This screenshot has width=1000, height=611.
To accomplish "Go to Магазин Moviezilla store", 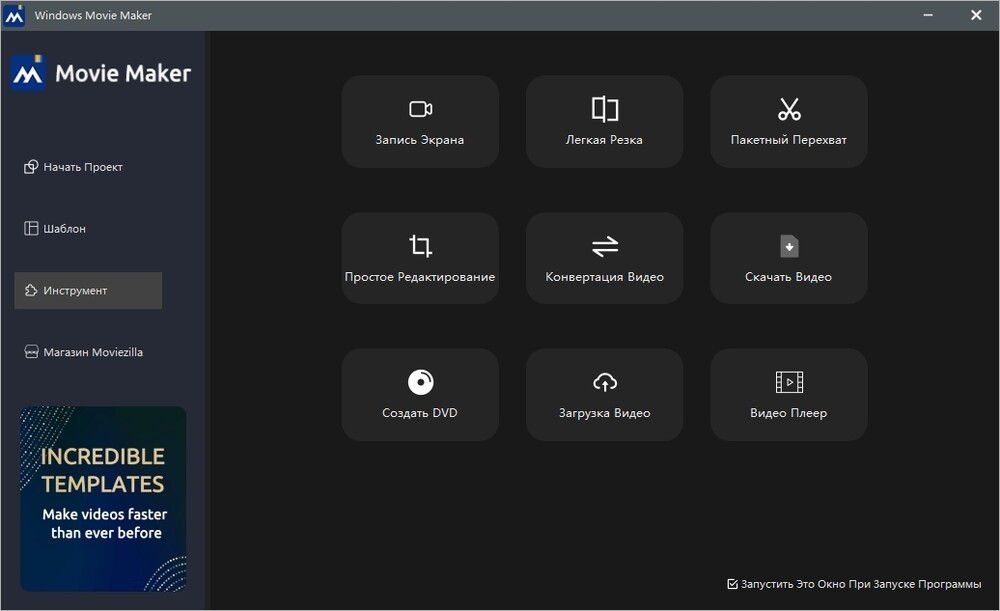I will (92, 352).
